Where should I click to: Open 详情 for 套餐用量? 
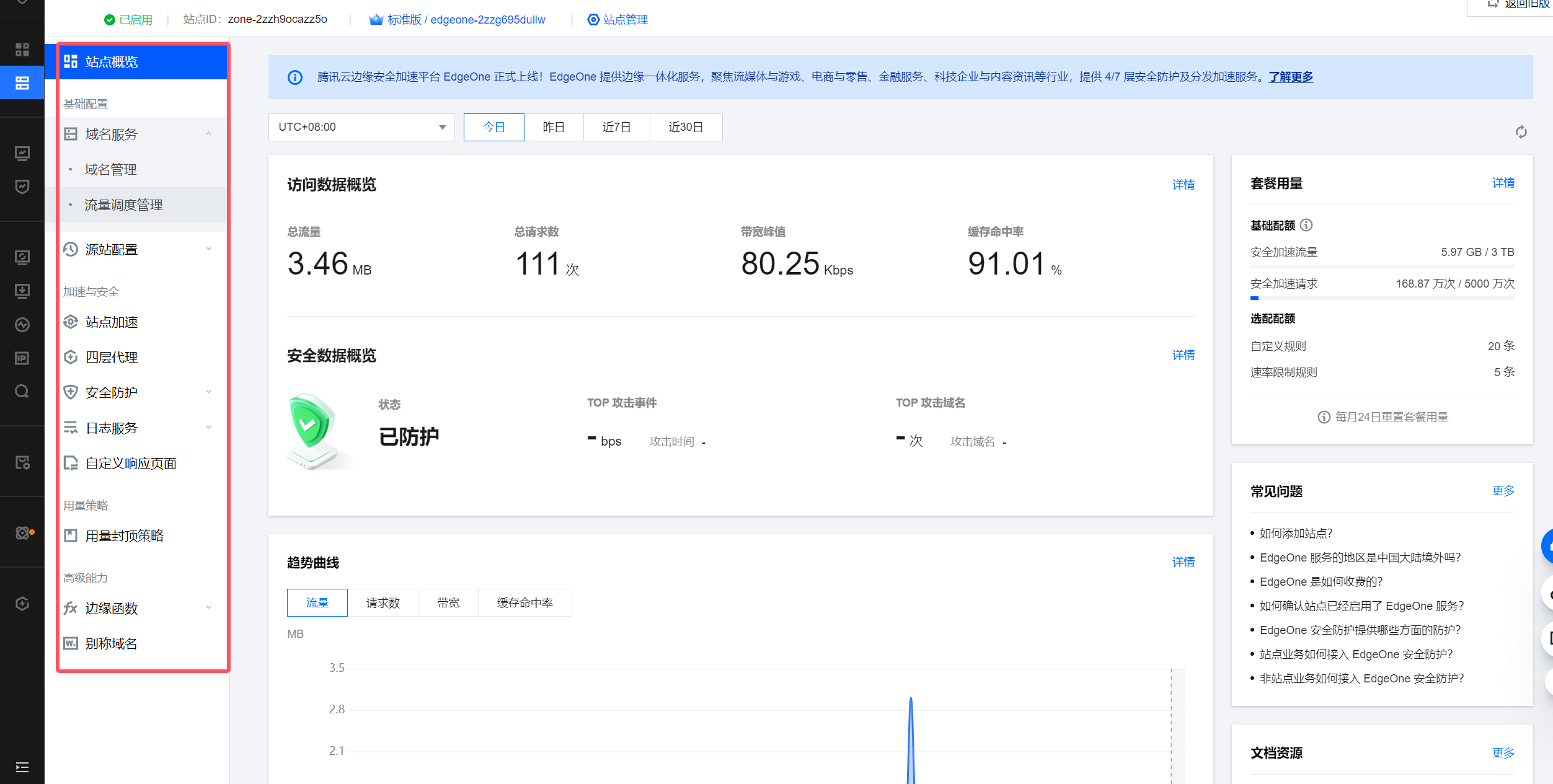(1503, 183)
